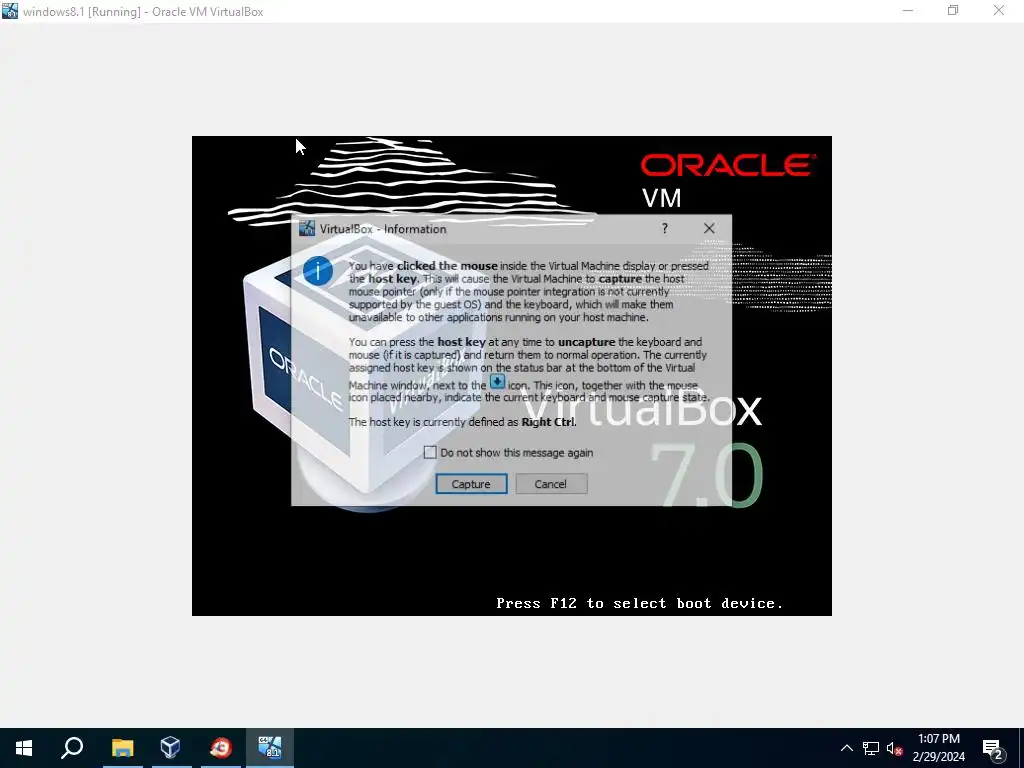Screen dimensions: 1024x768
Task: Click the VirtualBox window title bar icon
Action: tap(10, 11)
